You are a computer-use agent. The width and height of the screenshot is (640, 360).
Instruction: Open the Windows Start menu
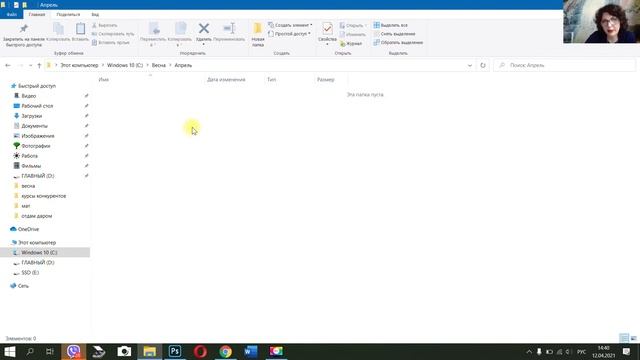(x=9, y=351)
